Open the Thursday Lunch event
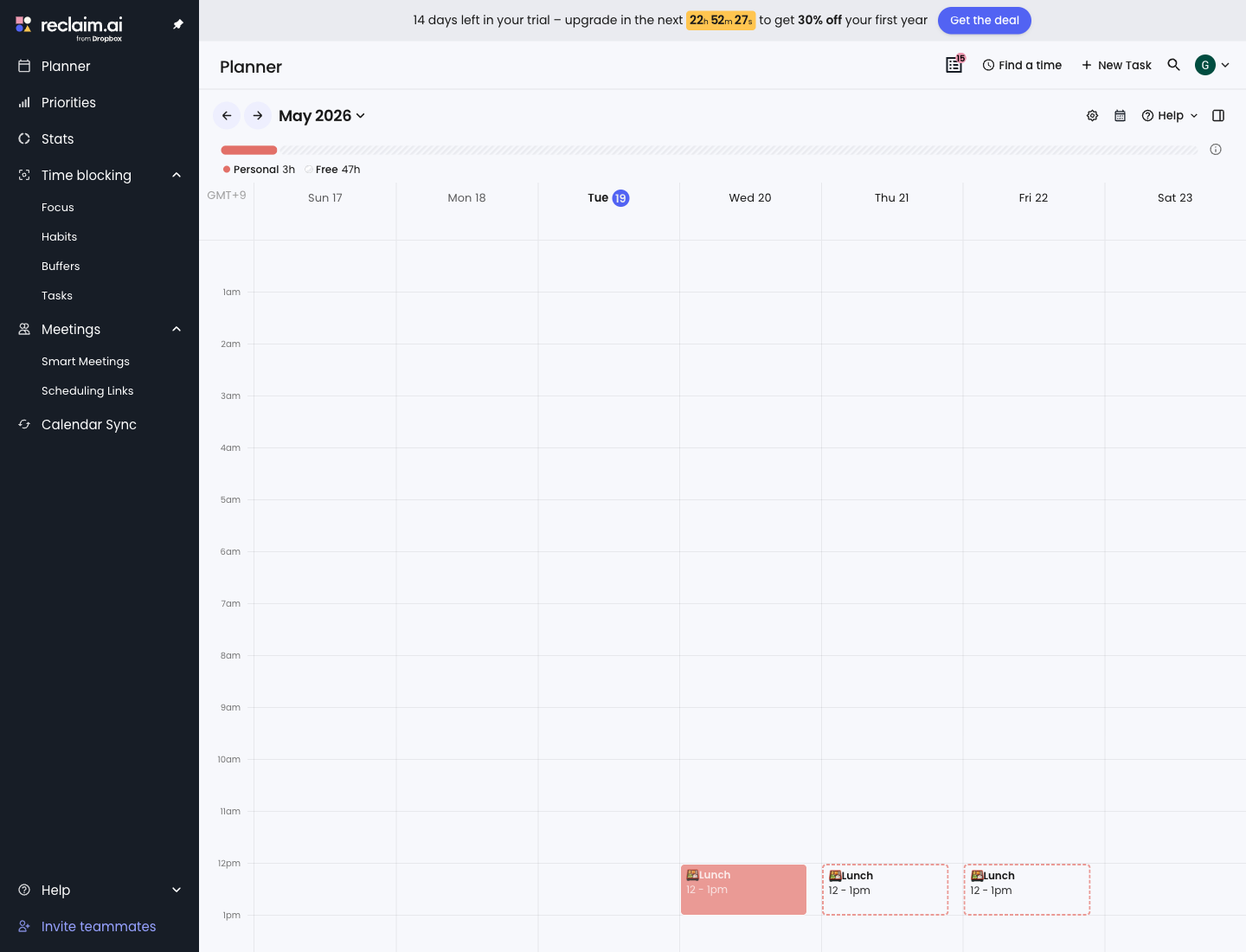The width and height of the screenshot is (1246, 952). click(x=885, y=890)
